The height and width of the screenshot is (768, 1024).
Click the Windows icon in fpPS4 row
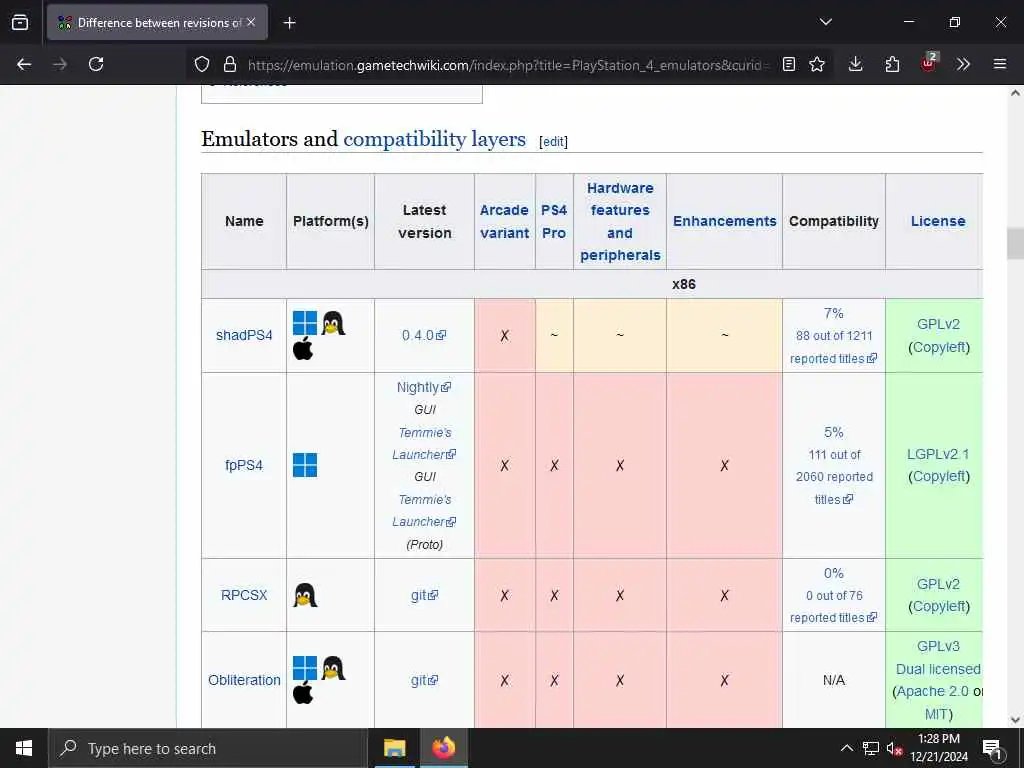305,465
